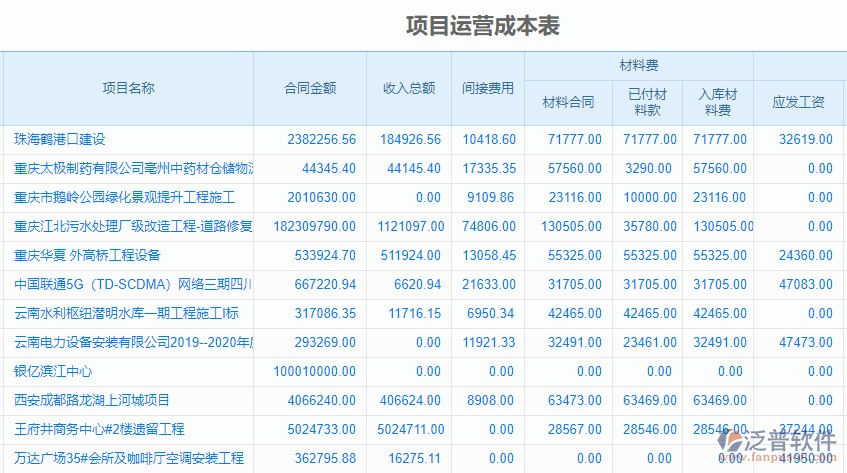Select income total 511924.00

(411, 256)
